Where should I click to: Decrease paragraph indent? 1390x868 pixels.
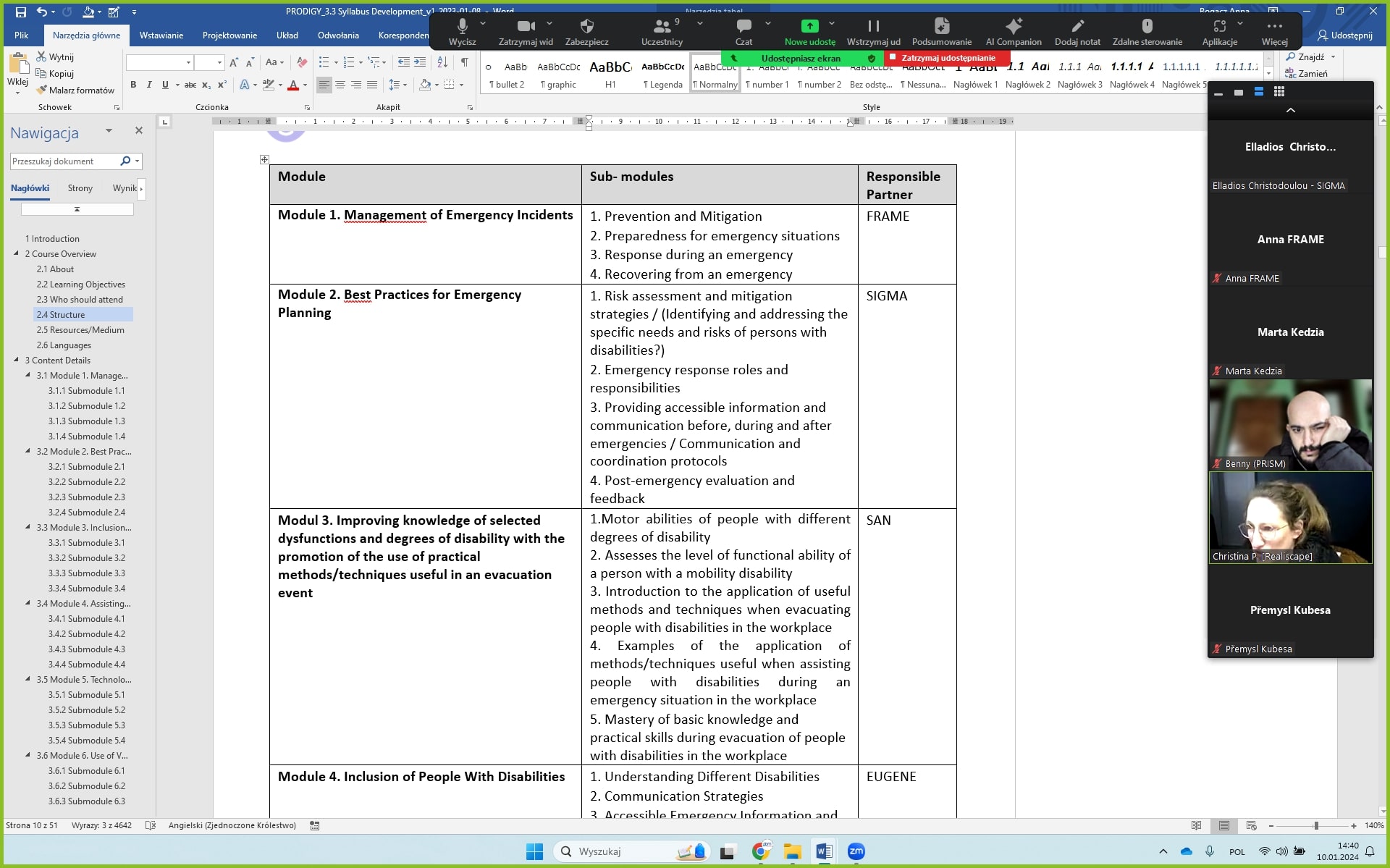coord(404,62)
